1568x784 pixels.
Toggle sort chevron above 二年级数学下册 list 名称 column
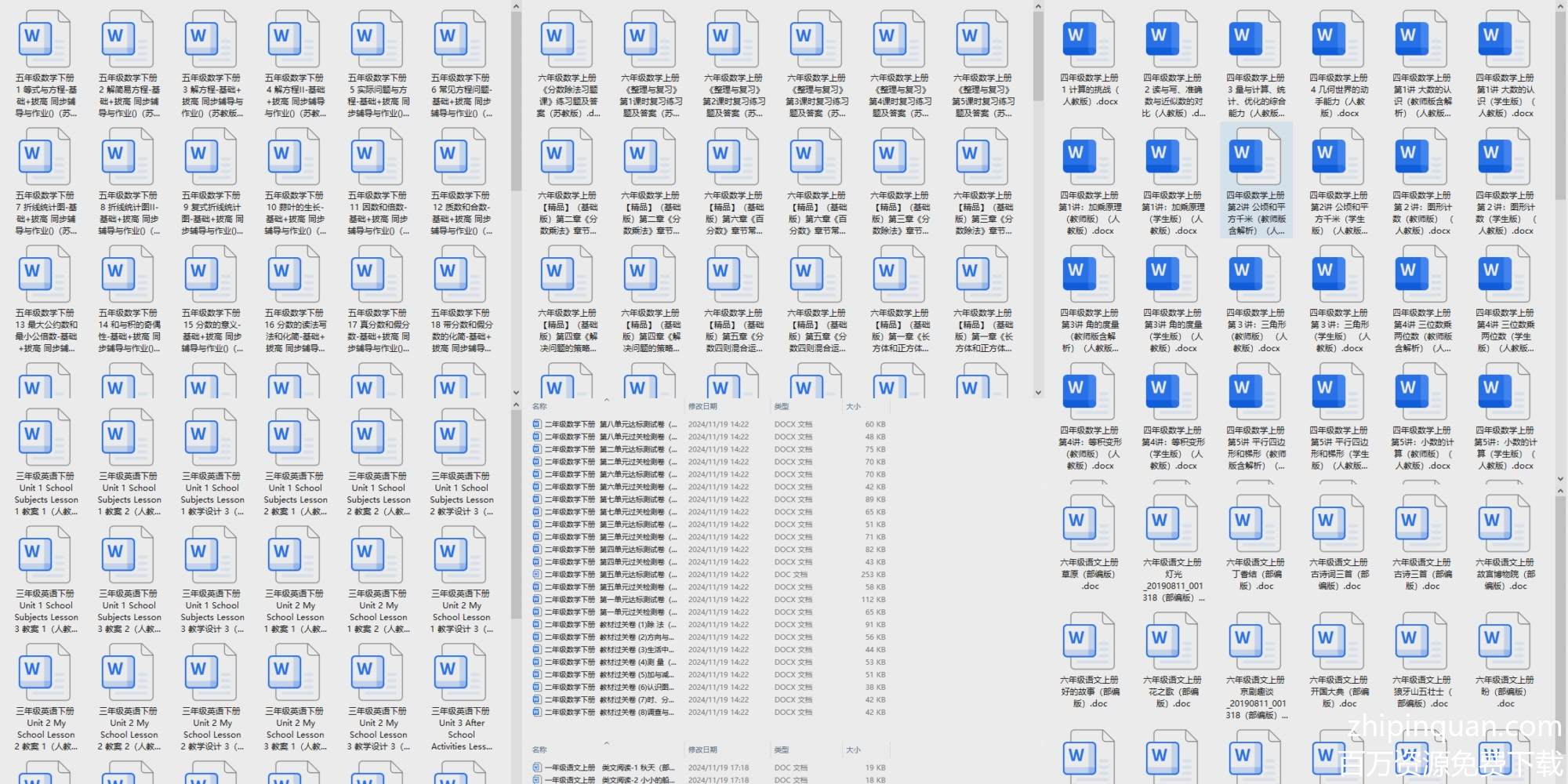click(606, 400)
